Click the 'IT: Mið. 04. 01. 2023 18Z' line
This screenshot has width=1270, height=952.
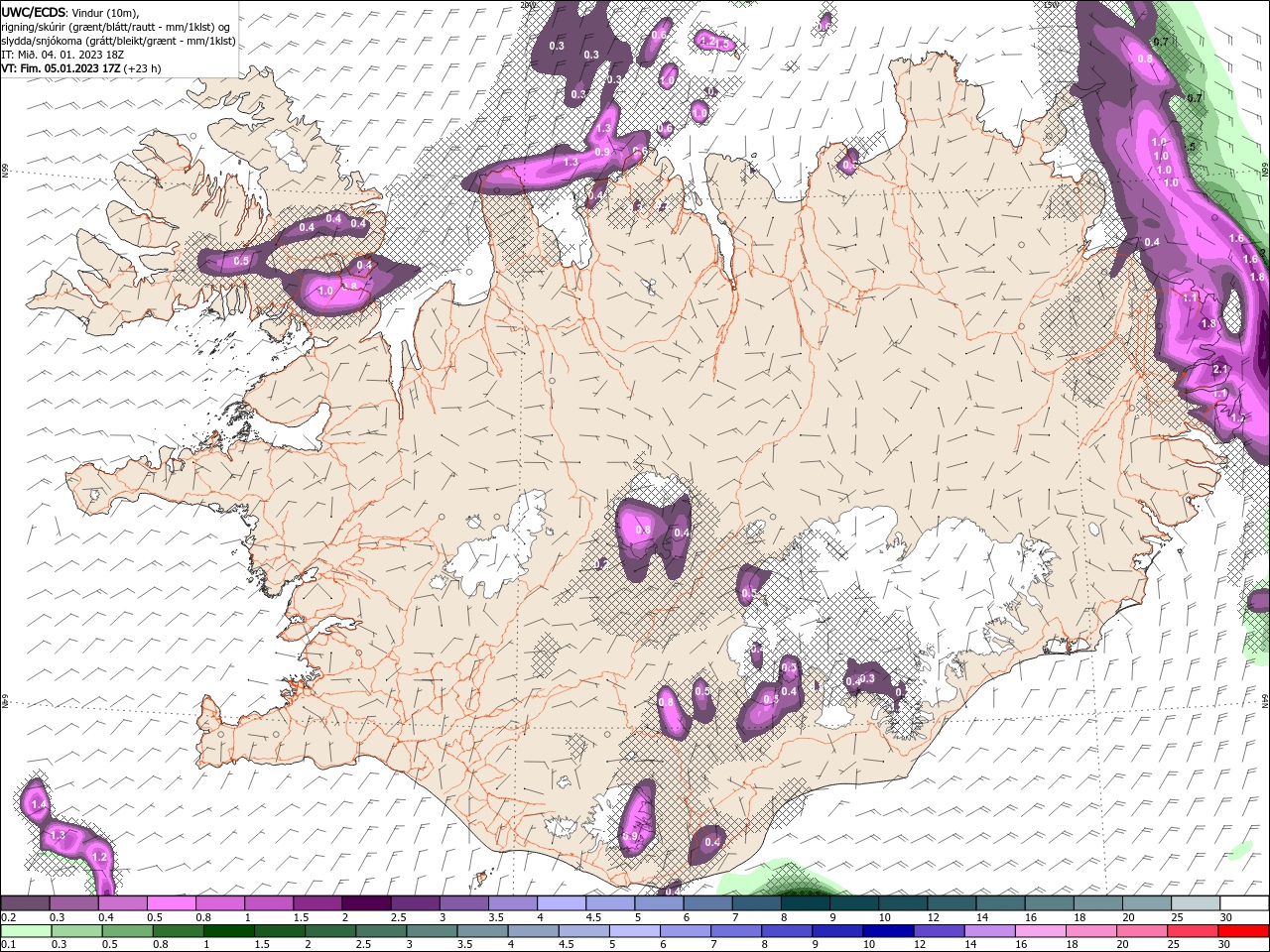click(63, 54)
